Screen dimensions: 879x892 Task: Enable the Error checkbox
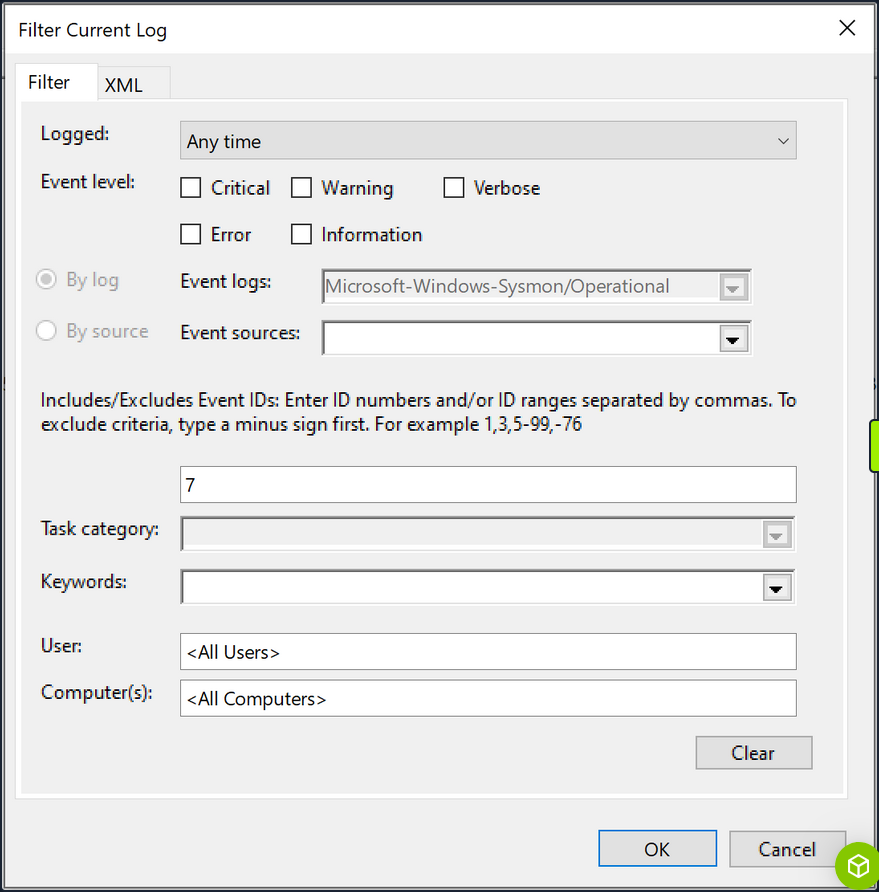[x=190, y=234]
